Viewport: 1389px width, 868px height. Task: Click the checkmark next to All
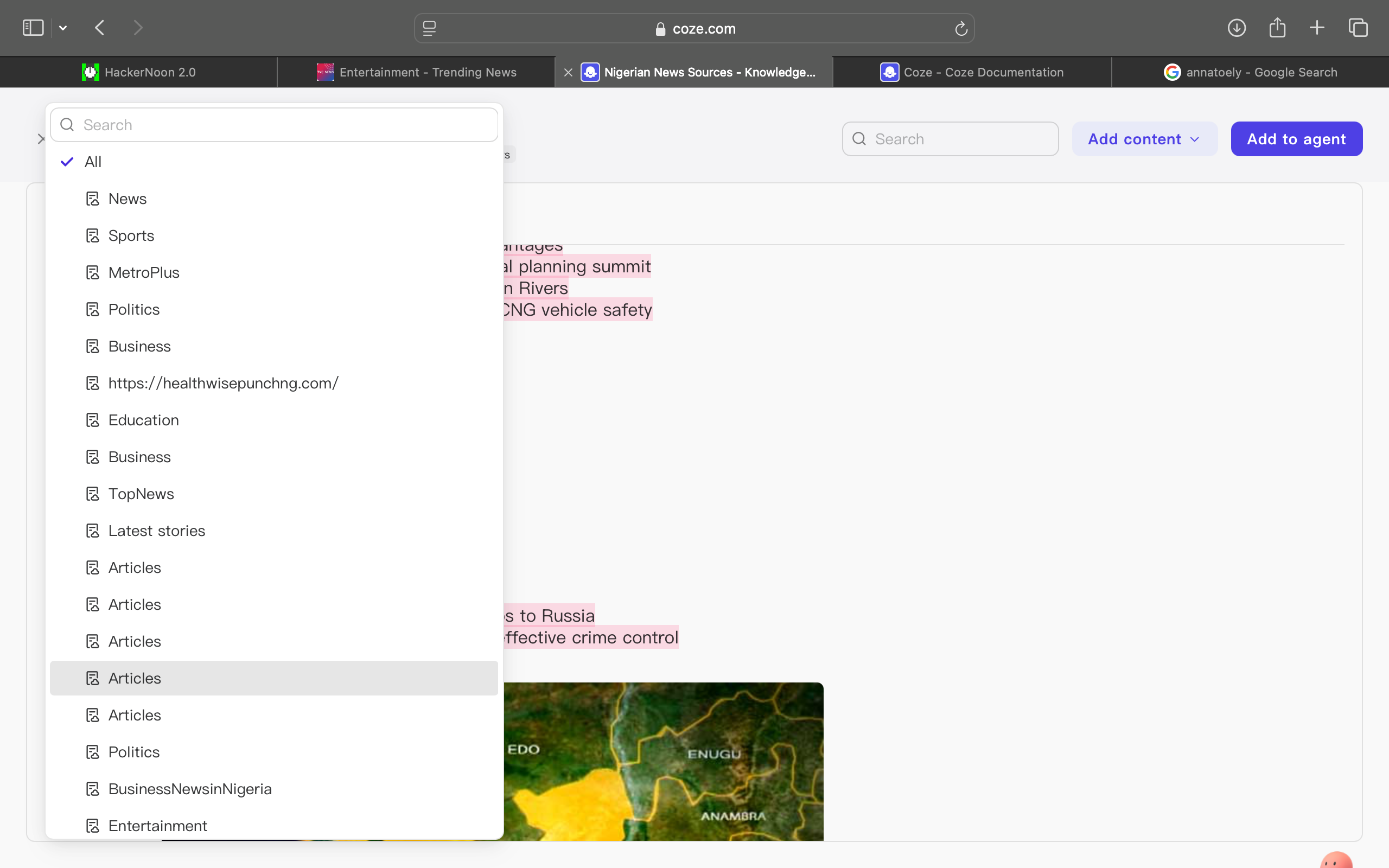(x=67, y=162)
